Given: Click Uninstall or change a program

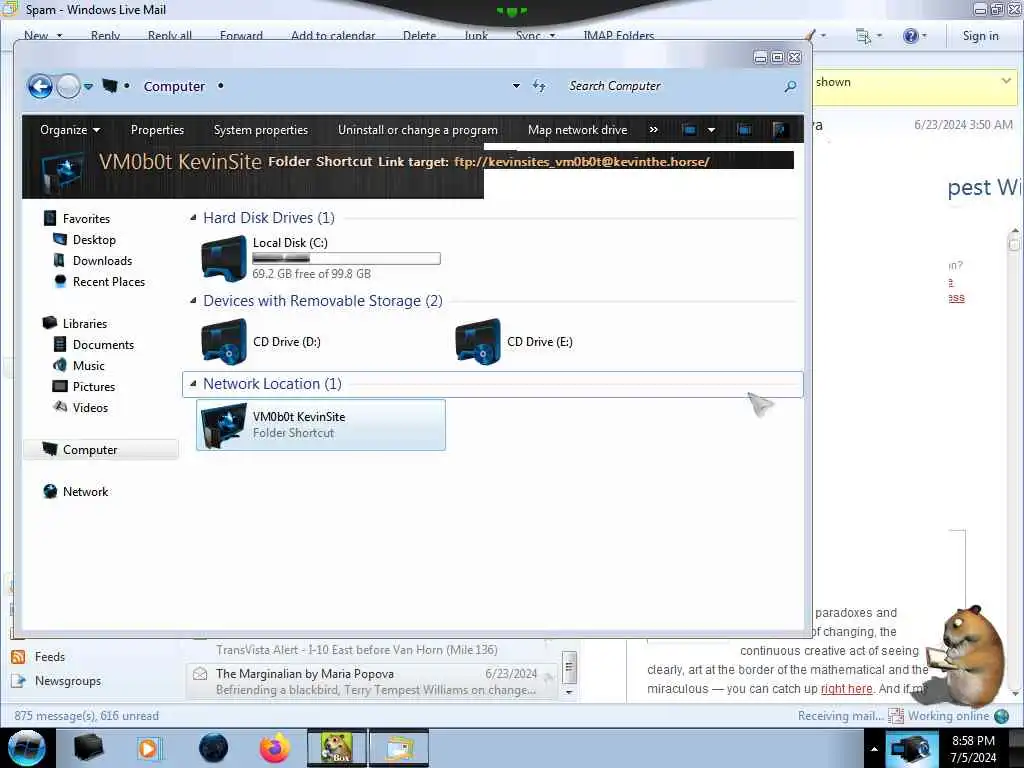Looking at the screenshot, I should tap(418, 129).
